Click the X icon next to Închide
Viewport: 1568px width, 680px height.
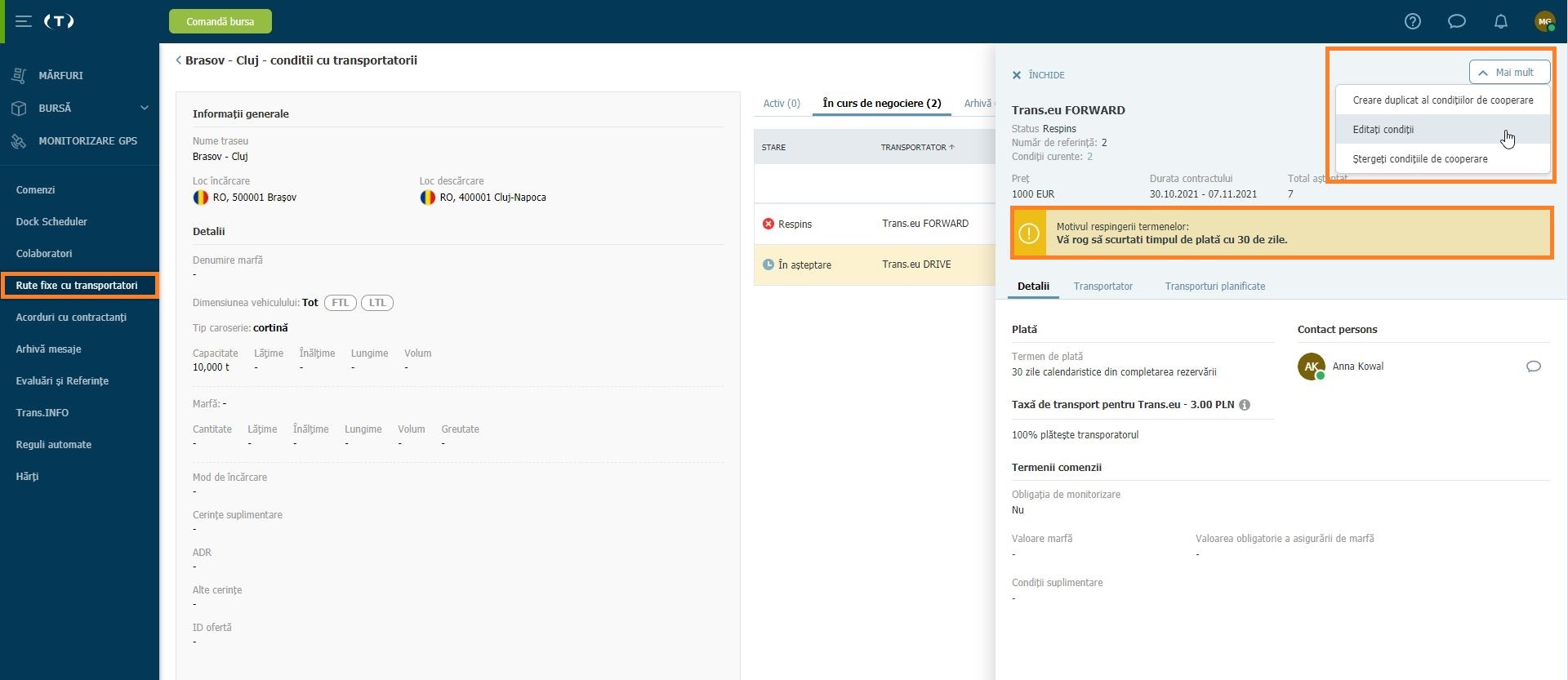click(x=1017, y=75)
